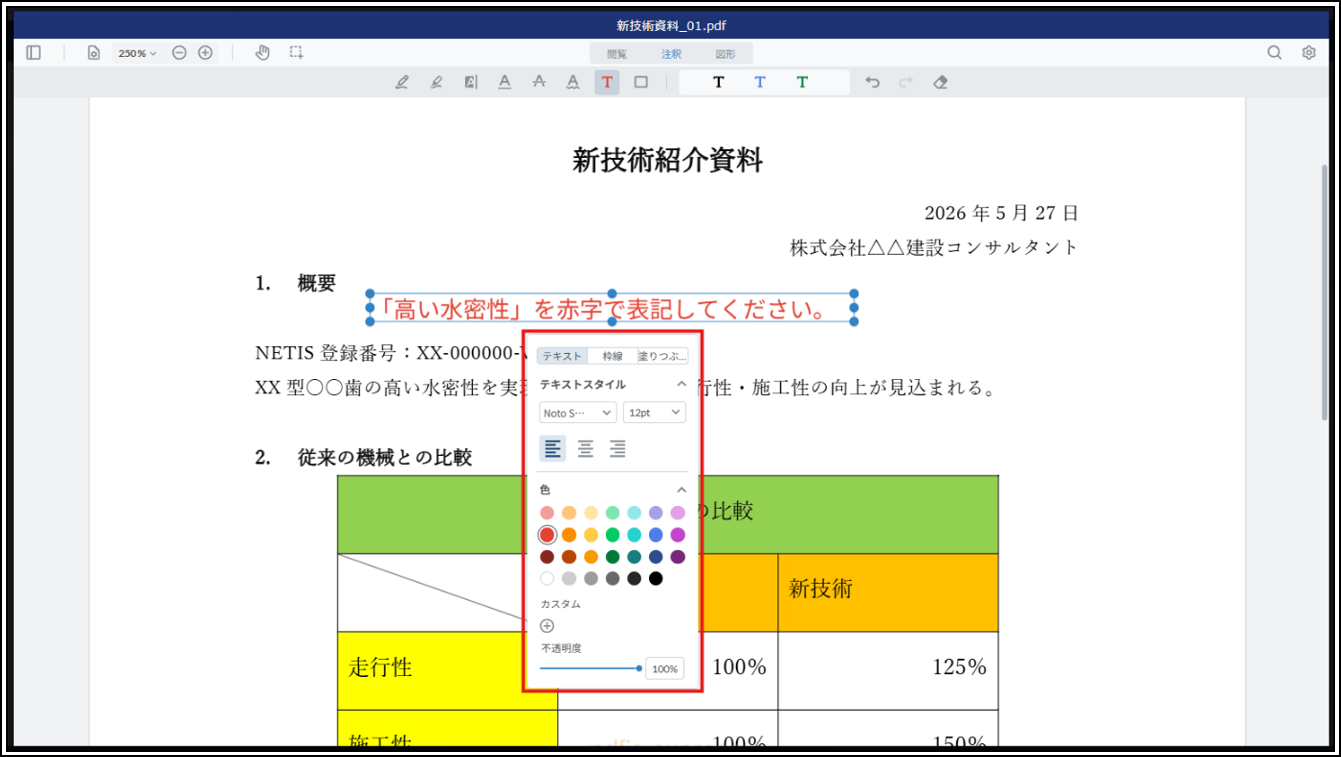Open the テキスト tab in style popup
The height and width of the screenshot is (757, 1341).
(562, 356)
